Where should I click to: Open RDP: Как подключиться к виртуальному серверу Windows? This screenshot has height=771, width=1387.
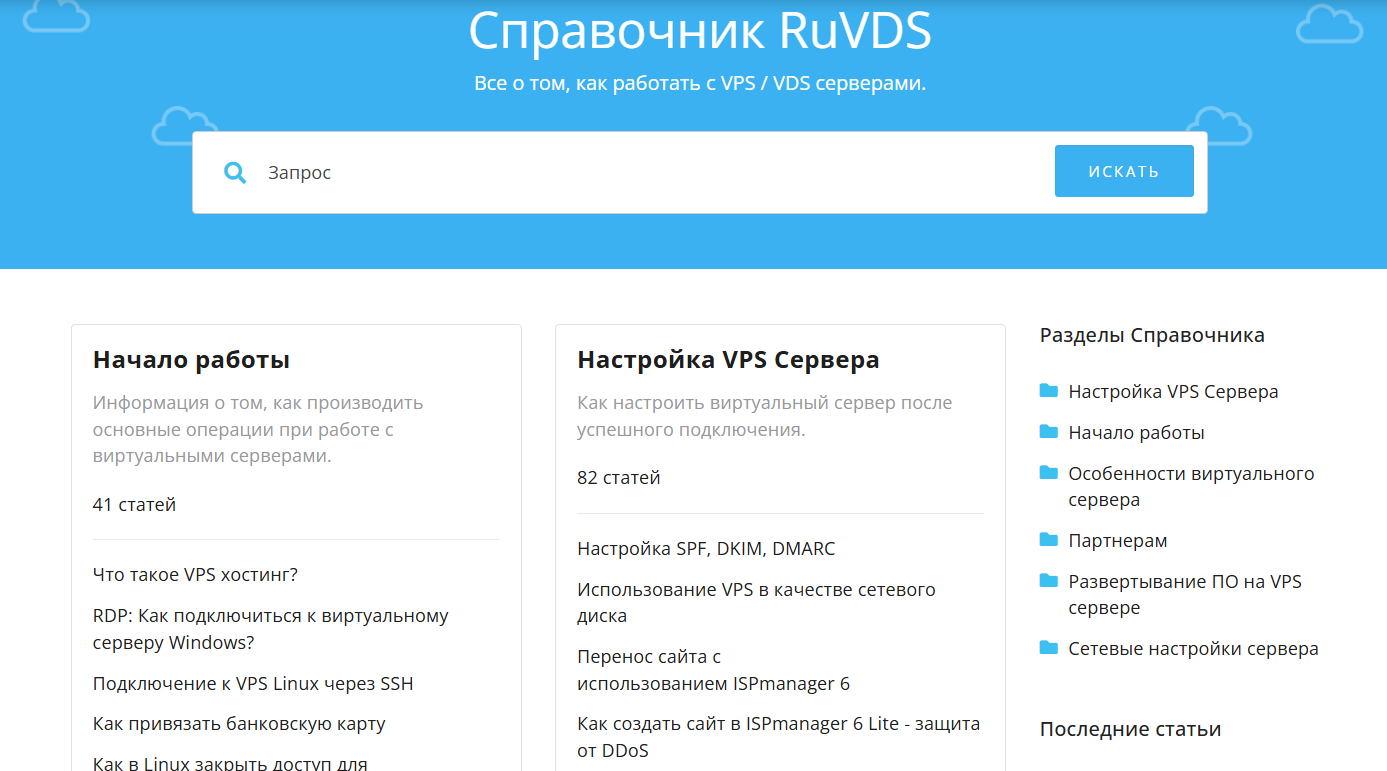270,629
